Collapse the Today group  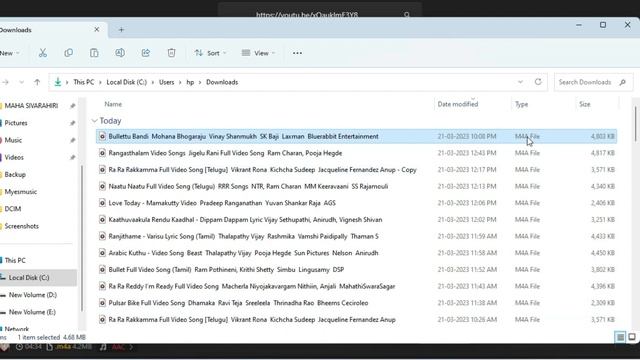point(94,121)
